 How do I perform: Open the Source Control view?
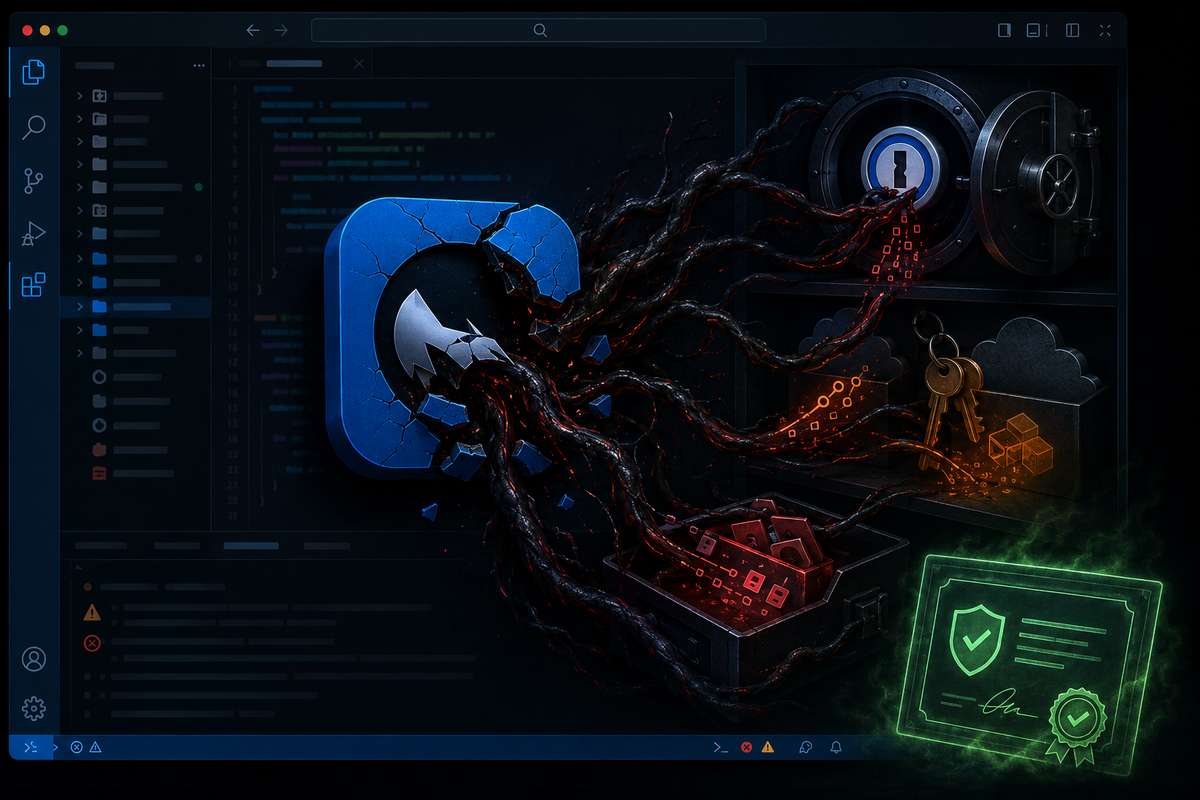coord(34,181)
